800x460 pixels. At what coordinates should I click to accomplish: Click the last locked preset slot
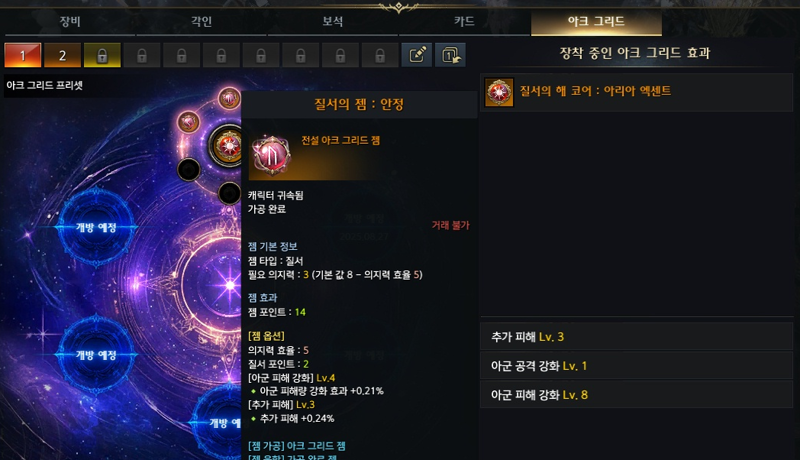tap(380, 55)
